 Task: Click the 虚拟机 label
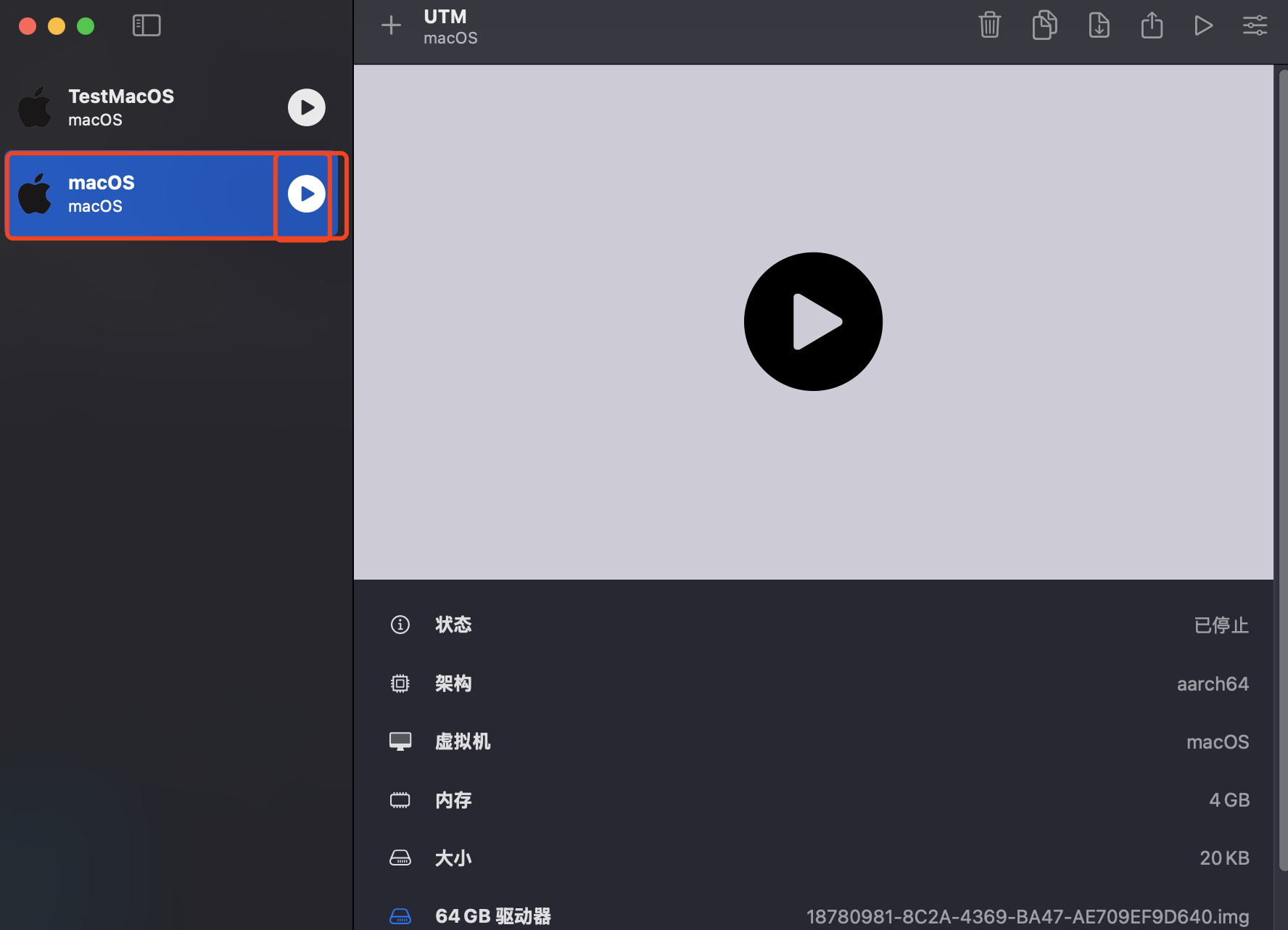[x=463, y=741]
